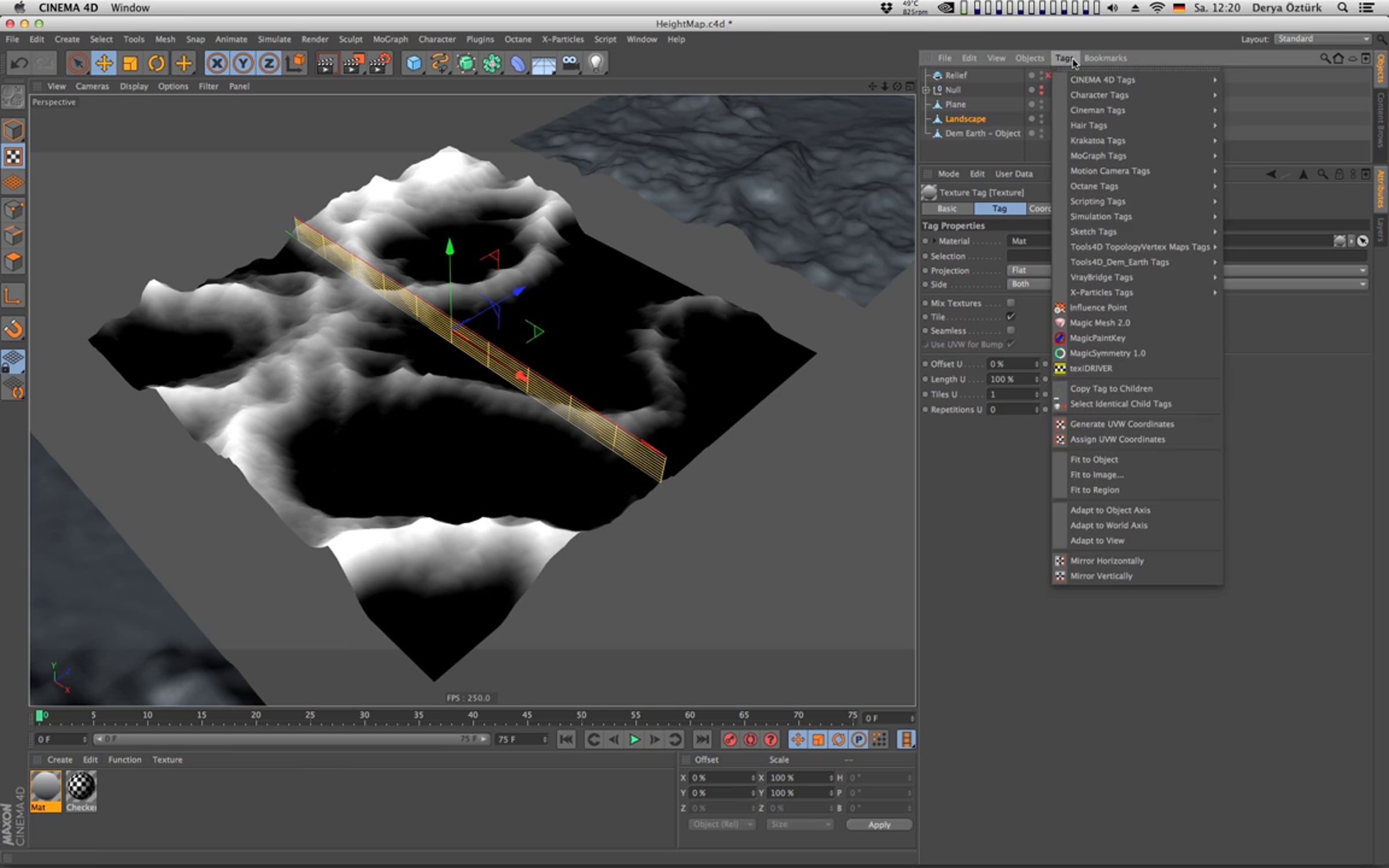Open the Size dropdown in coordinates panel
1389x868 pixels.
800,824
